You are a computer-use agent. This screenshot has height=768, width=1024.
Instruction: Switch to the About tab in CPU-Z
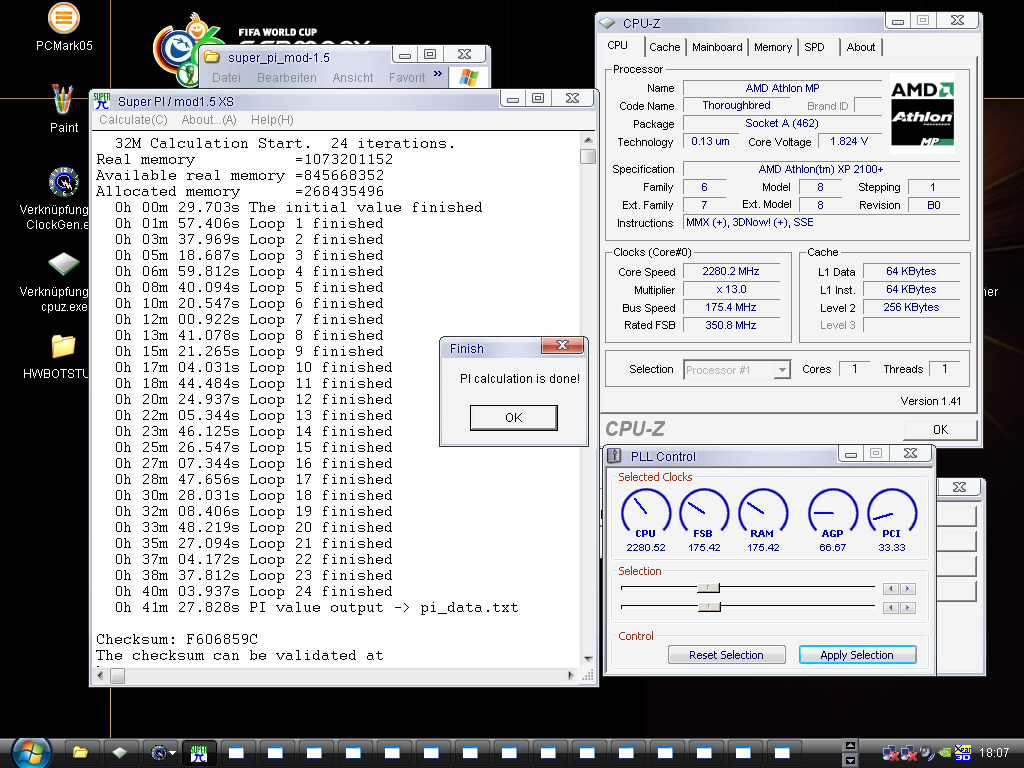click(861, 47)
